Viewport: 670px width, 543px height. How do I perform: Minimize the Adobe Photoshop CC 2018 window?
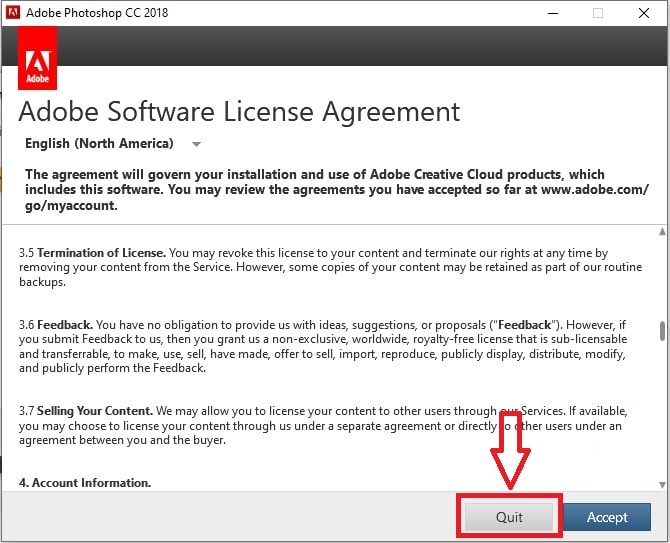coord(553,13)
